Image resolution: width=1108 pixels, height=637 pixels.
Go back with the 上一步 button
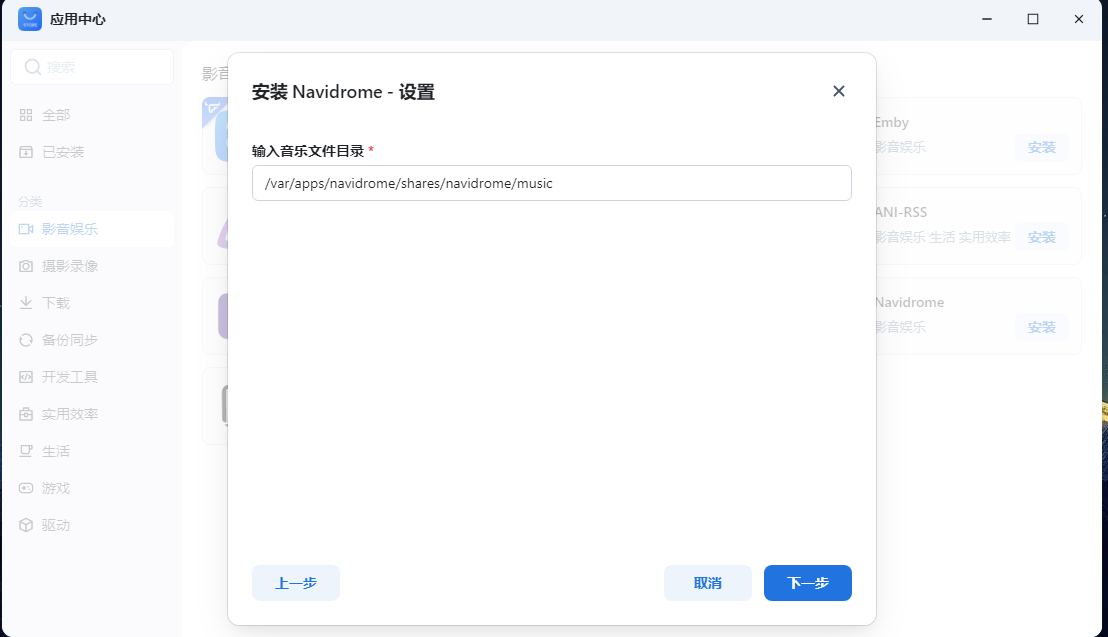coord(295,583)
